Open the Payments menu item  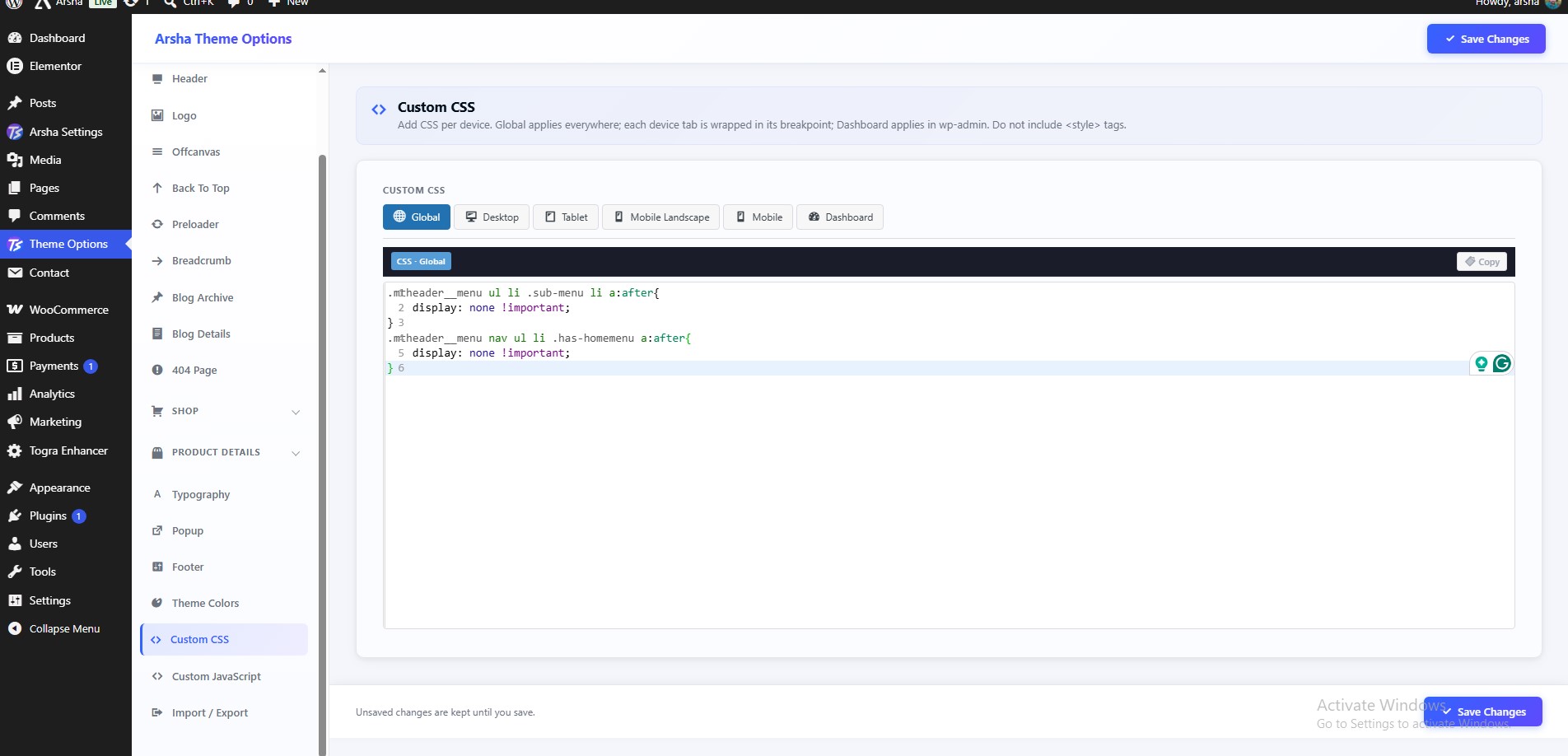[x=54, y=366]
